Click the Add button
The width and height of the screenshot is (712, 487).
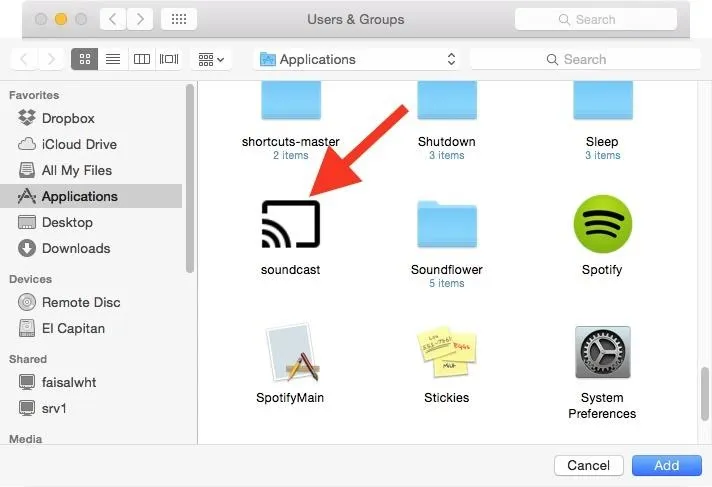[x=667, y=465]
